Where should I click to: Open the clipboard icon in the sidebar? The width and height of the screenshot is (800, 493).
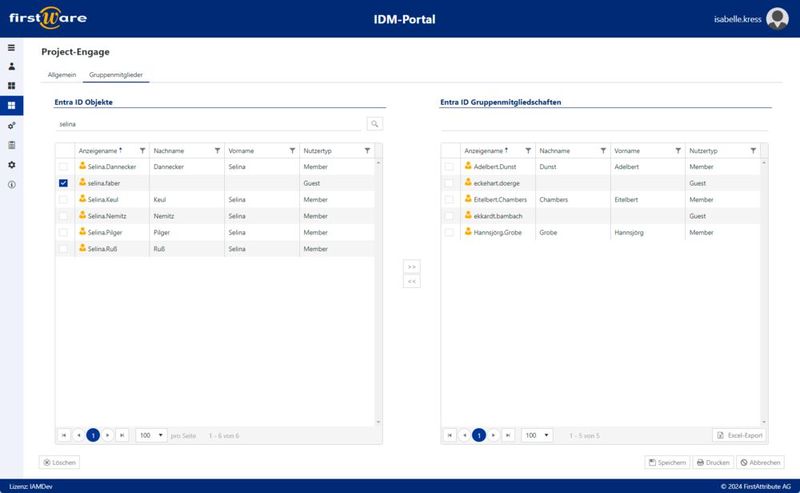pos(11,145)
